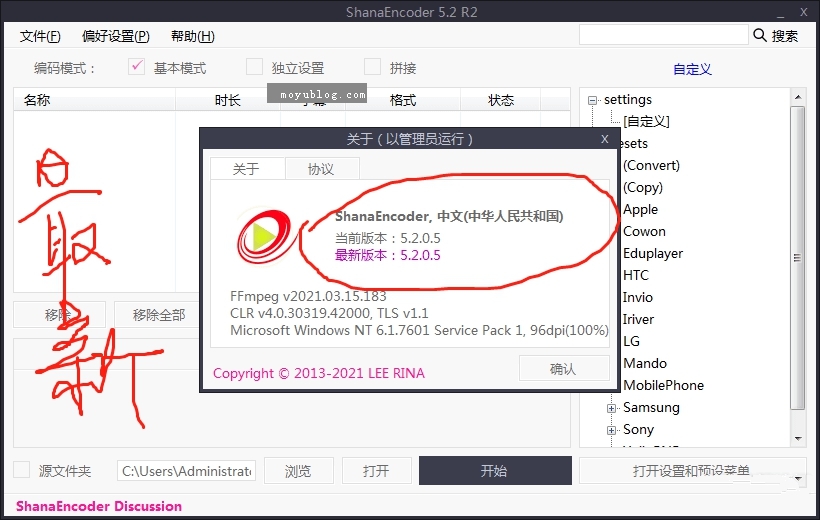Click the 最新版本：5.2.0.5 link
The height and width of the screenshot is (520, 820).
[x=388, y=255]
